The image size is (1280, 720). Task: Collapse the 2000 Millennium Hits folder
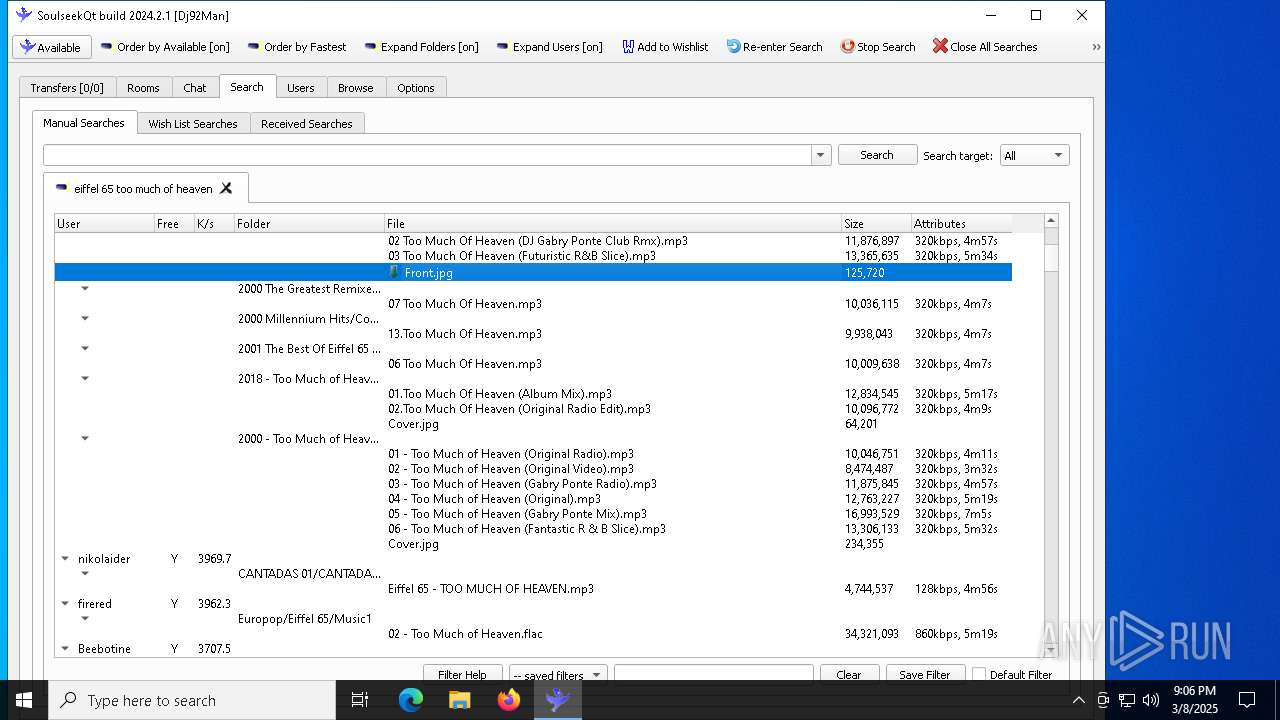85,319
